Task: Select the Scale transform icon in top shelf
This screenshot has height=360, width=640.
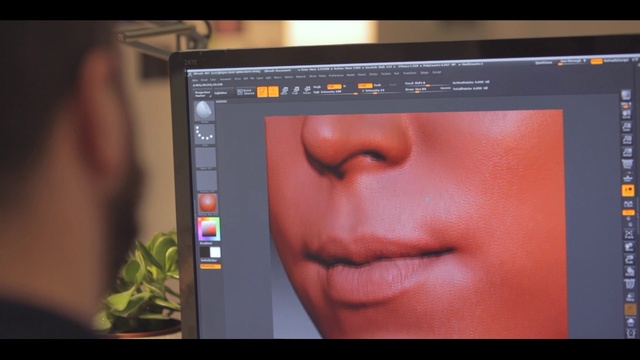Action: 296,90
